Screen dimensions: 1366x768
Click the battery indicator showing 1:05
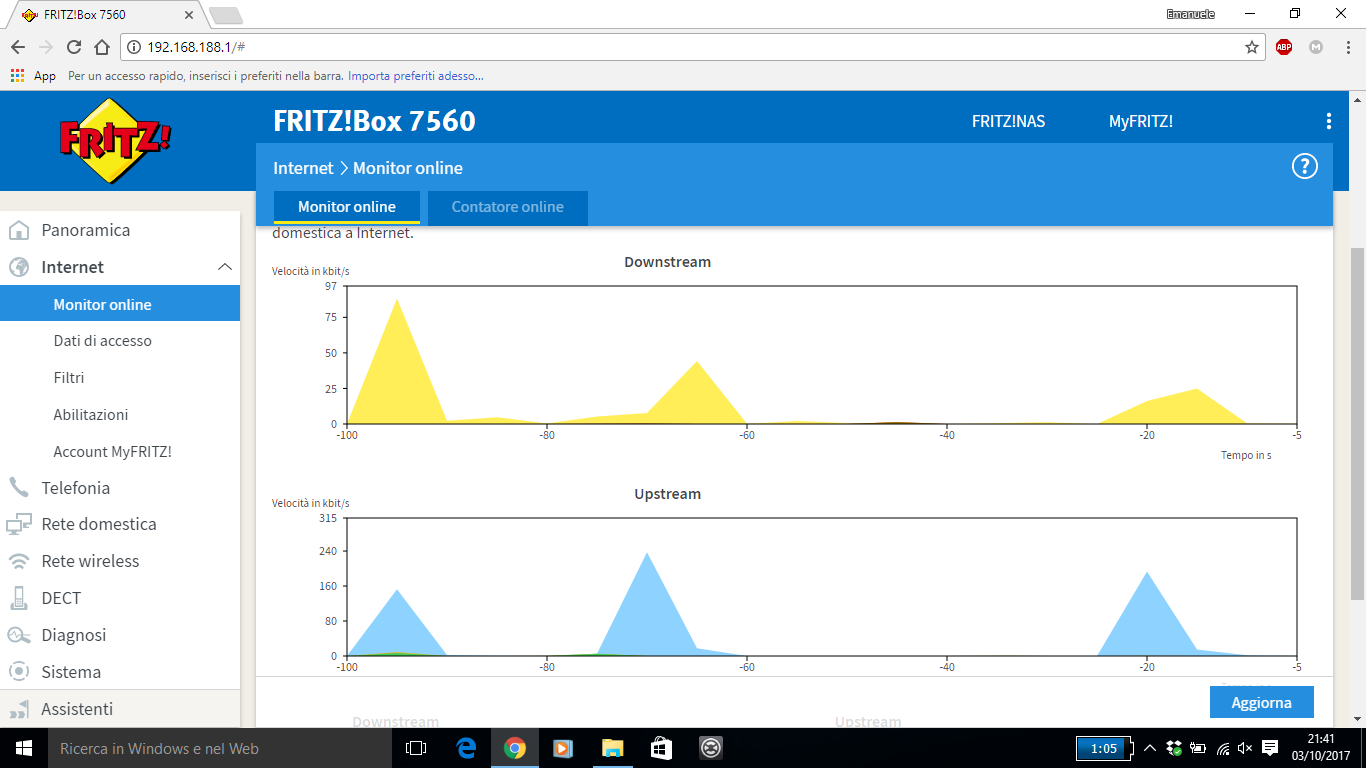(x=1103, y=748)
